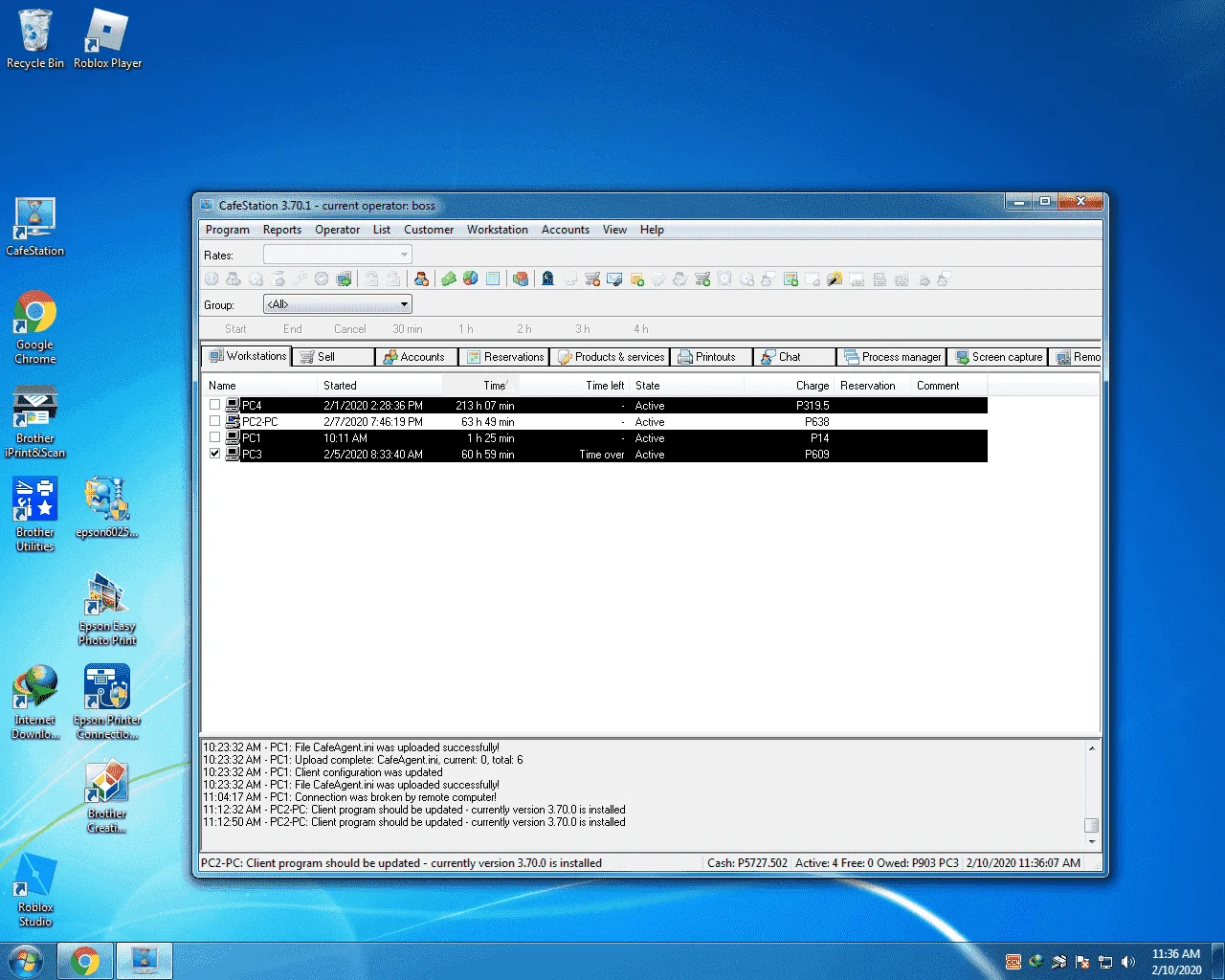
Task: Tick the PC1 workstation checkbox
Action: click(x=214, y=437)
